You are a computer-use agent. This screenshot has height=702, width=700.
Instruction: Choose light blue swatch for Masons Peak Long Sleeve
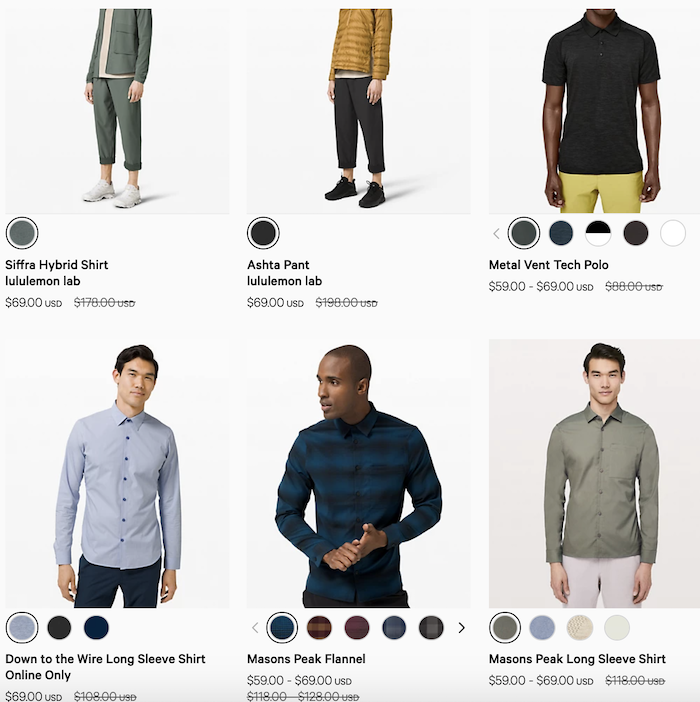click(542, 627)
